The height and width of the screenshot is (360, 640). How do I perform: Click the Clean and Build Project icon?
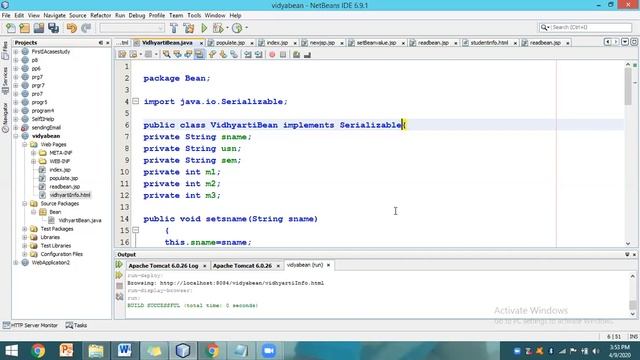189,28
